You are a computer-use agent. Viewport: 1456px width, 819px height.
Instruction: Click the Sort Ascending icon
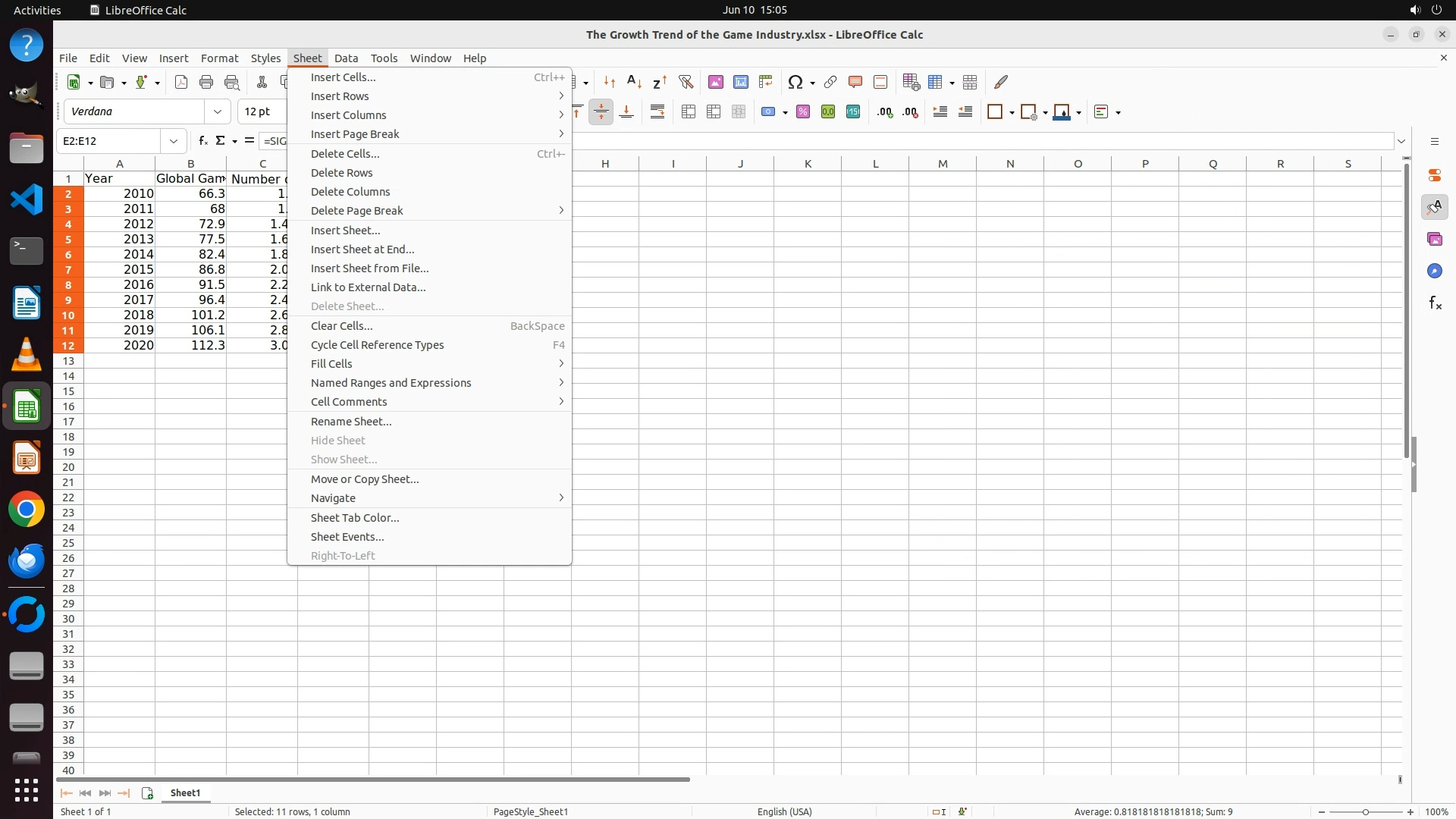point(634,82)
